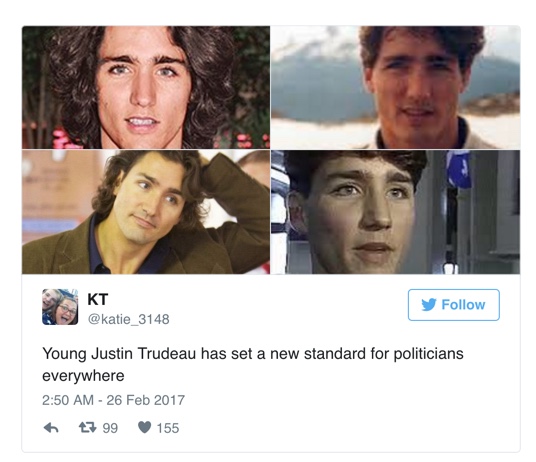Open the @katie_3148 handle link
536x462 pixels.
pos(129,319)
